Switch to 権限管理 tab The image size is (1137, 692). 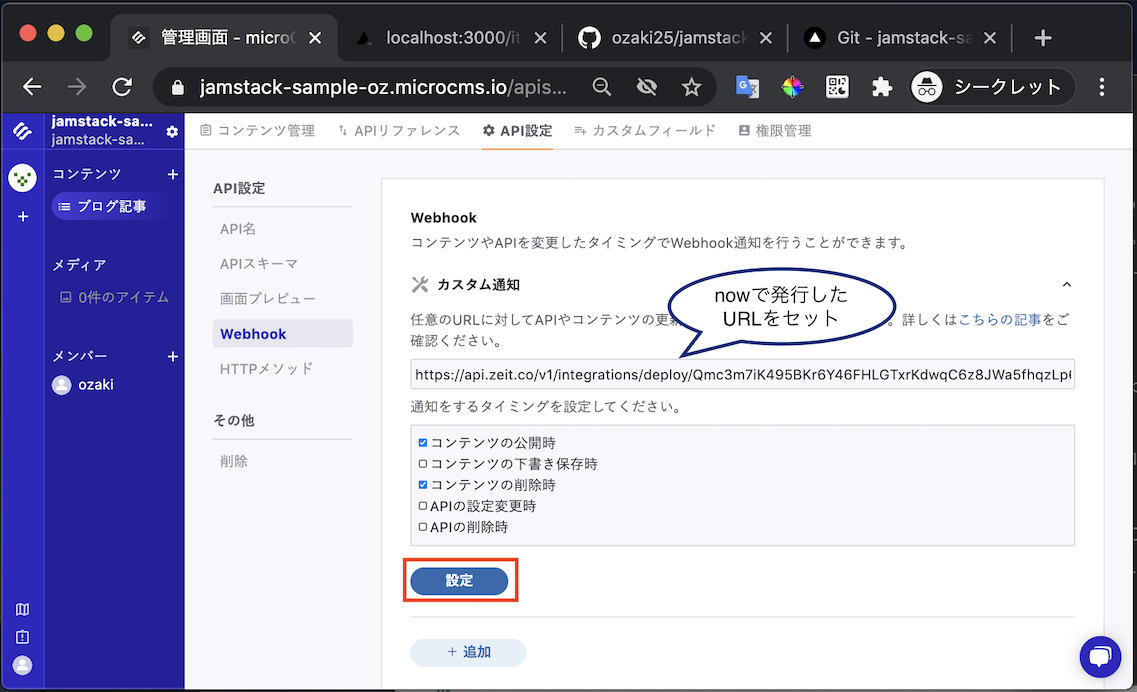coord(774,131)
